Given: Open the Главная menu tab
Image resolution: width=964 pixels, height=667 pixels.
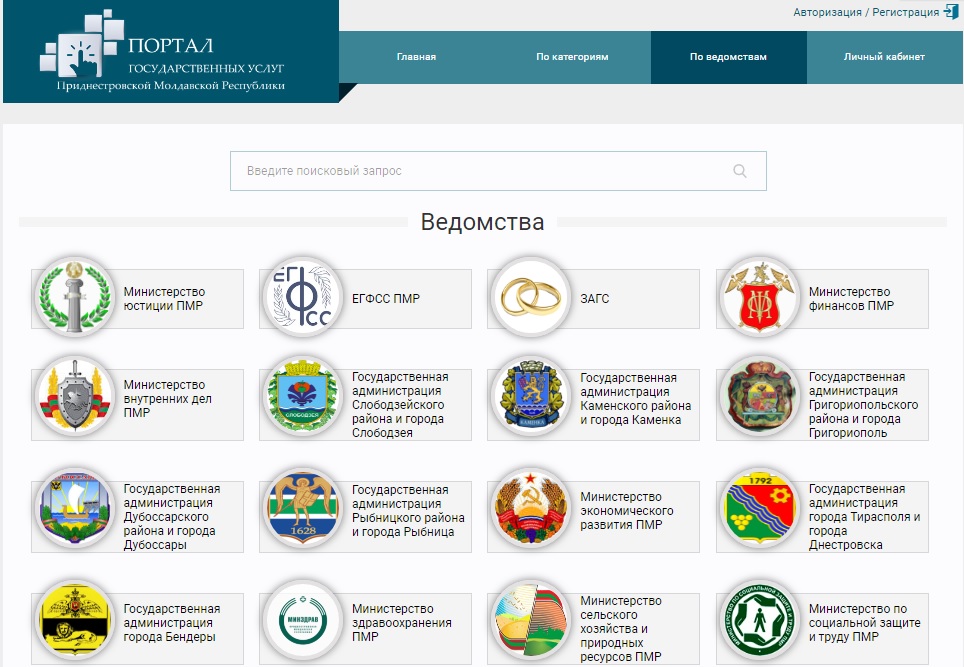Looking at the screenshot, I should 416,57.
